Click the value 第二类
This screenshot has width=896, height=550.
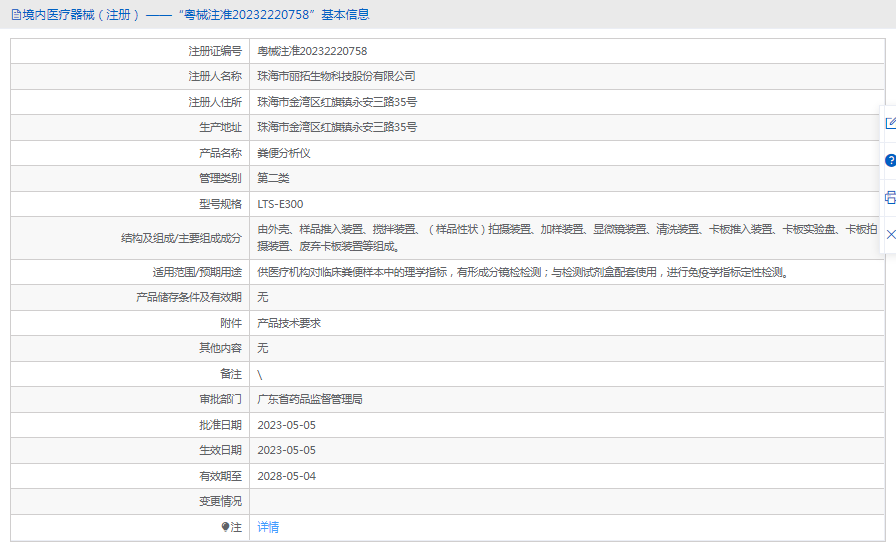(273, 178)
